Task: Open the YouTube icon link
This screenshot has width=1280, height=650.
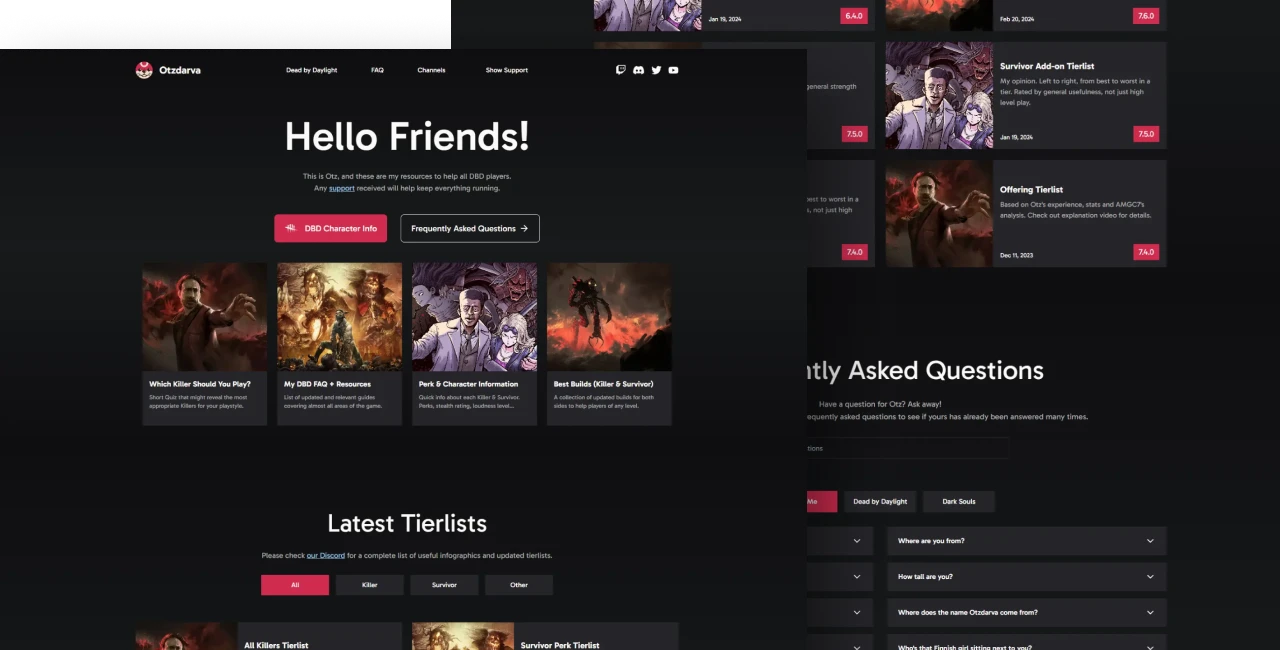Action: click(x=673, y=70)
